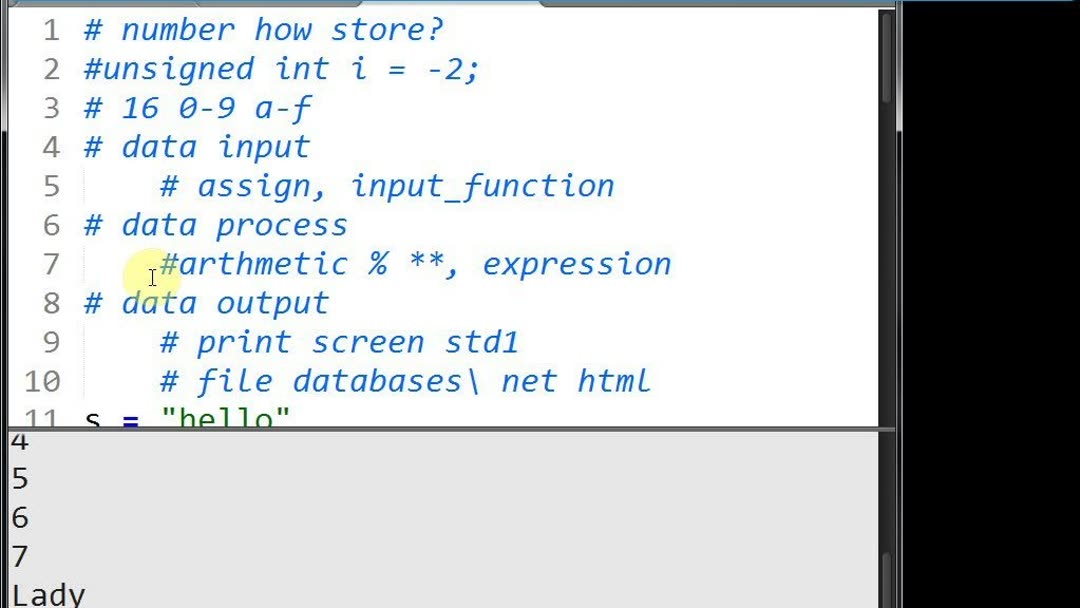Image resolution: width=1080 pixels, height=608 pixels.
Task: Click line number 5 in the gutter
Action: coord(50,186)
